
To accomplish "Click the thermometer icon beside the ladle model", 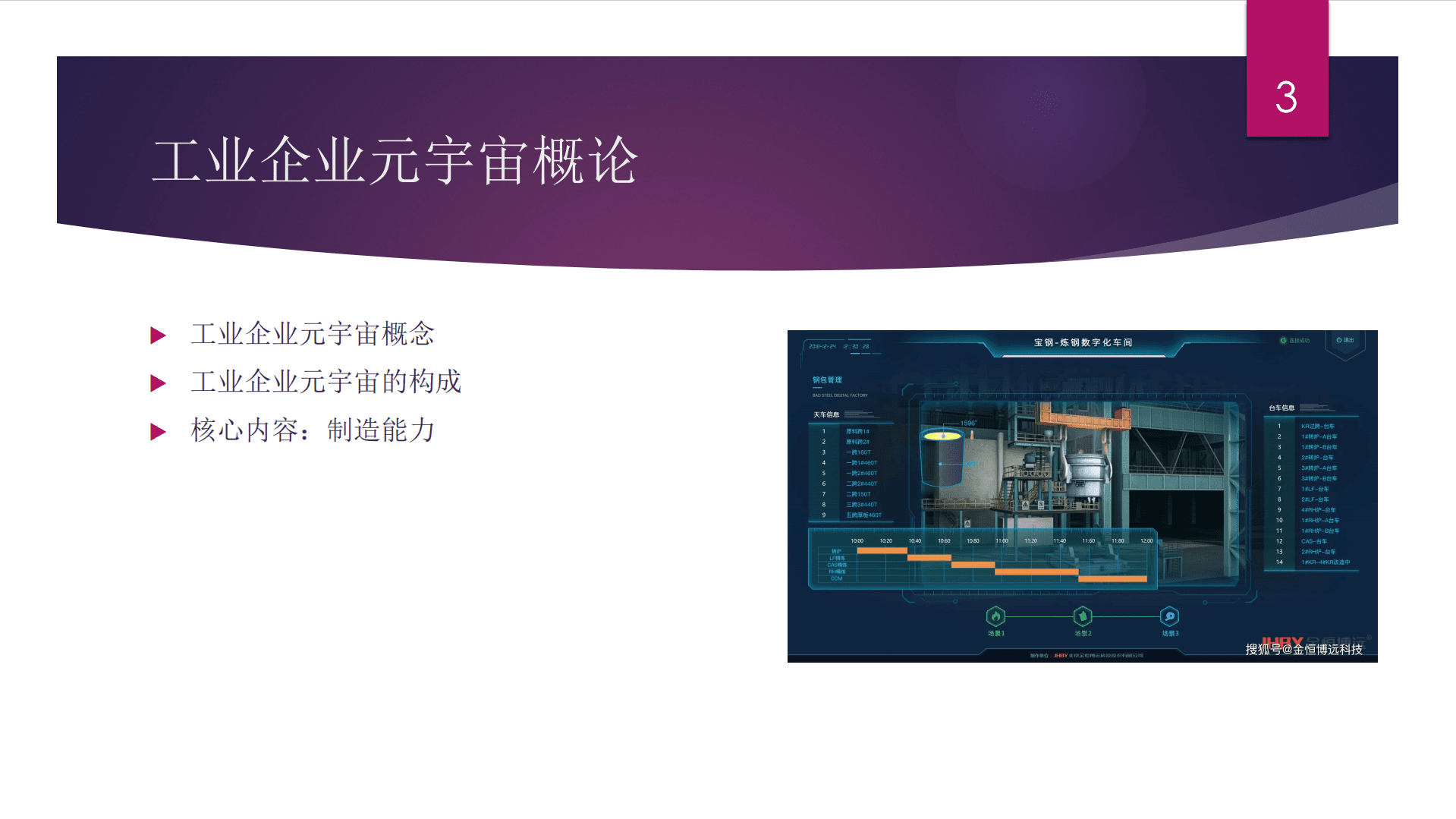I will (x=972, y=435).
